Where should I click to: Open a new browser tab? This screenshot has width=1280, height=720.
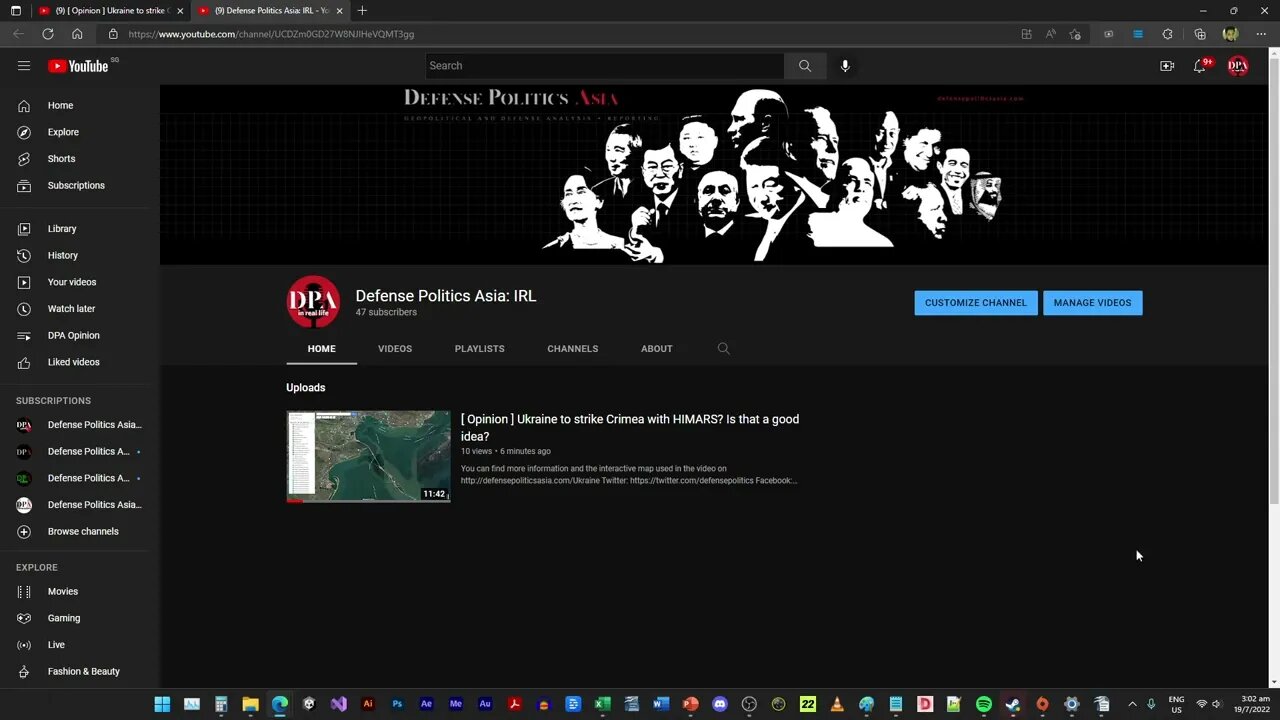pos(362,10)
